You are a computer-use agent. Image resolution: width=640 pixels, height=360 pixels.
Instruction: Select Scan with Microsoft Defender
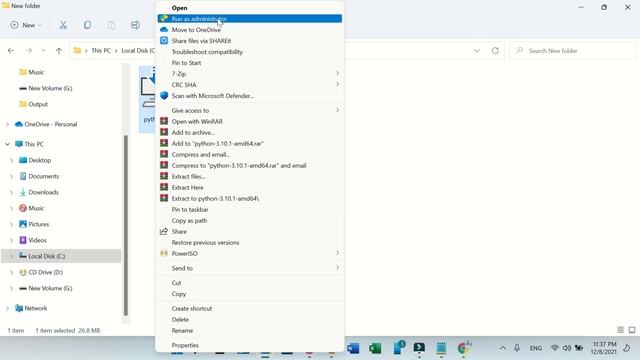250,96
